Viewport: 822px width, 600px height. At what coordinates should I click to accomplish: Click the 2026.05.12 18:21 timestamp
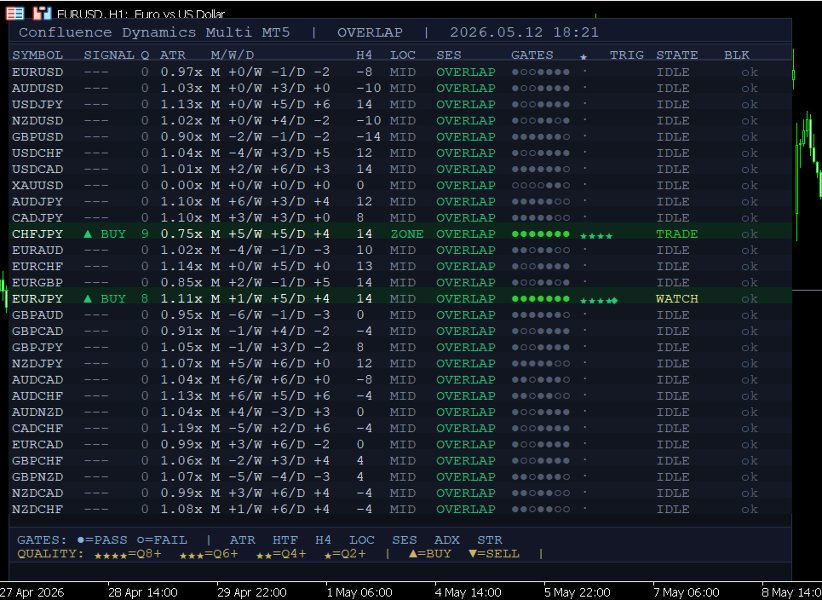524,32
